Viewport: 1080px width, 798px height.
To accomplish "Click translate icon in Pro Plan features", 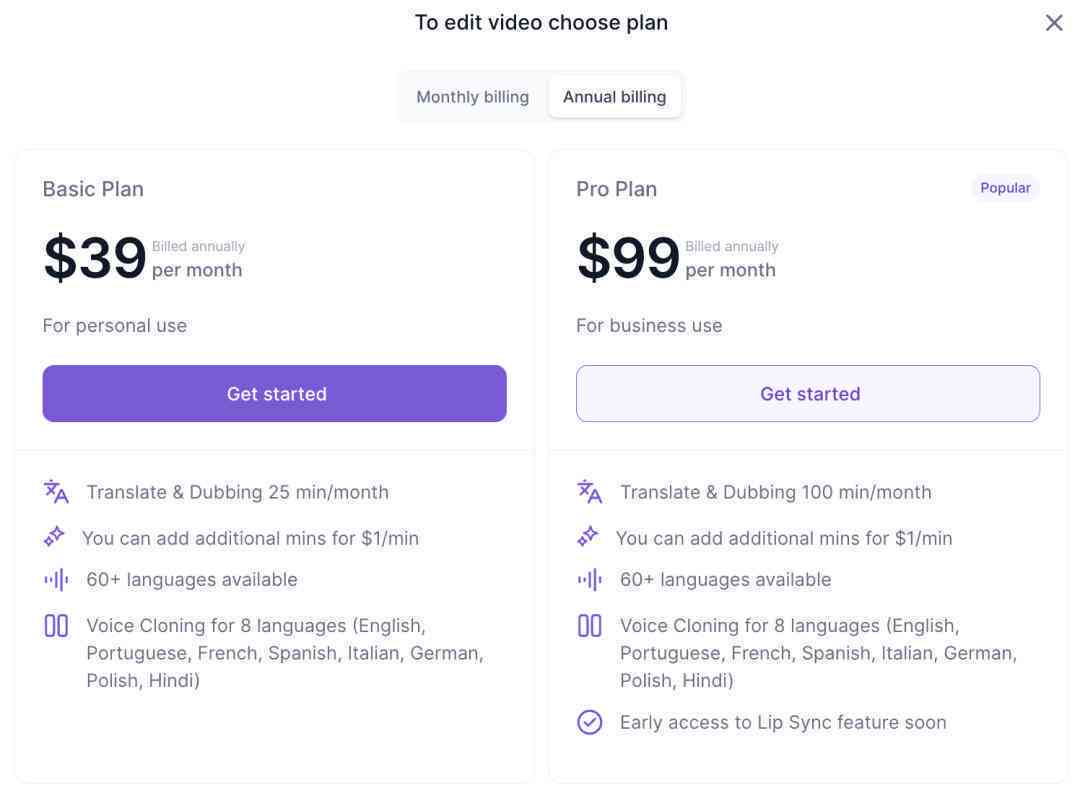I will [590, 492].
